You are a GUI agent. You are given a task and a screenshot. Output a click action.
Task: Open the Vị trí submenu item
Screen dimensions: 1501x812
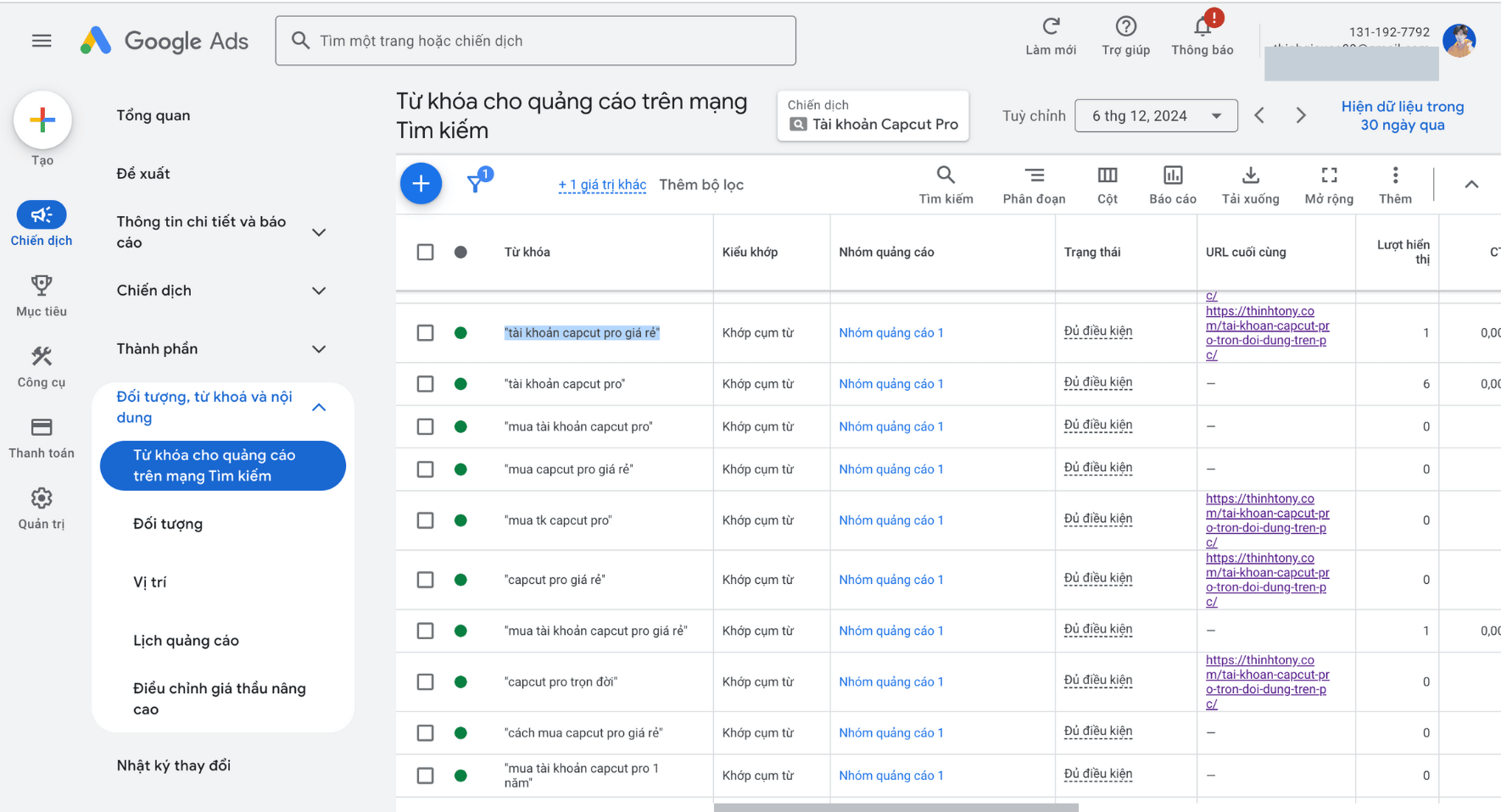pos(150,582)
